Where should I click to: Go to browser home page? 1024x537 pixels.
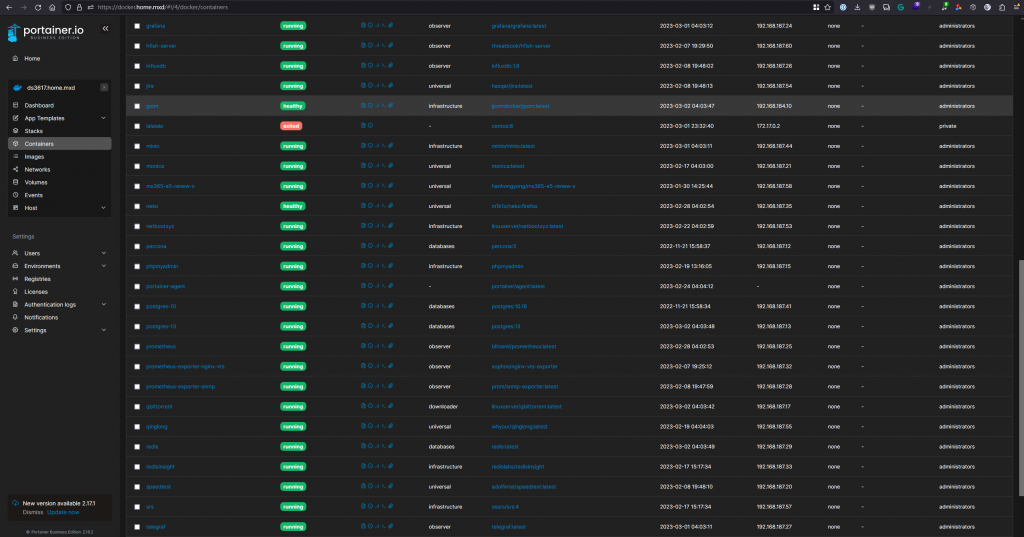click(x=52, y=7)
